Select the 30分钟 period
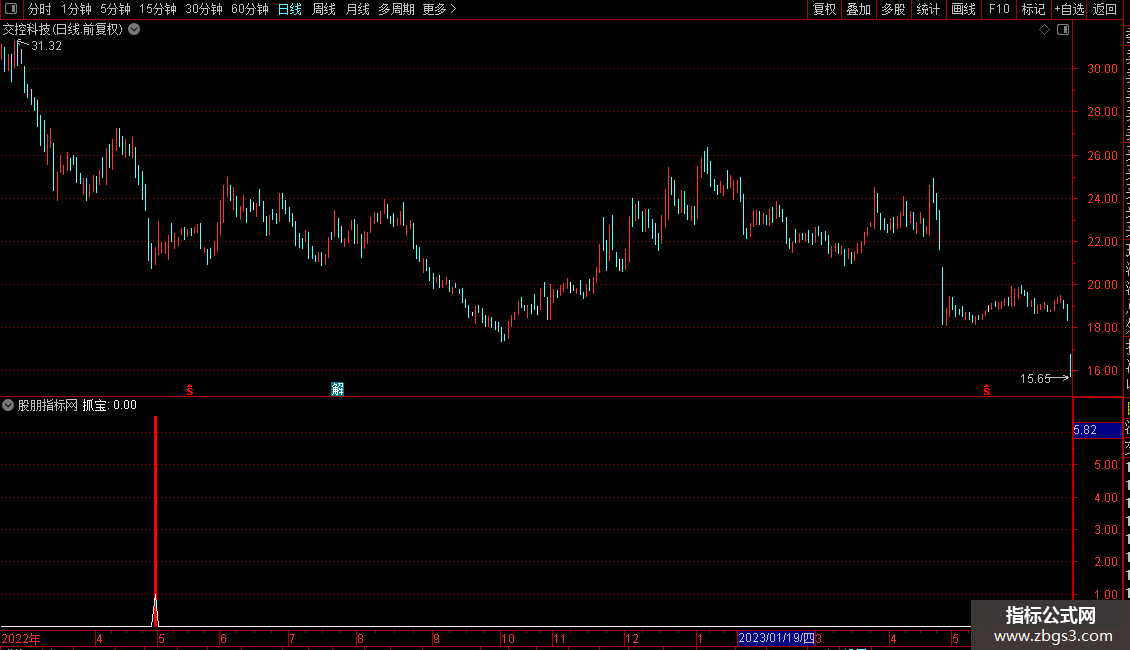 (x=204, y=9)
